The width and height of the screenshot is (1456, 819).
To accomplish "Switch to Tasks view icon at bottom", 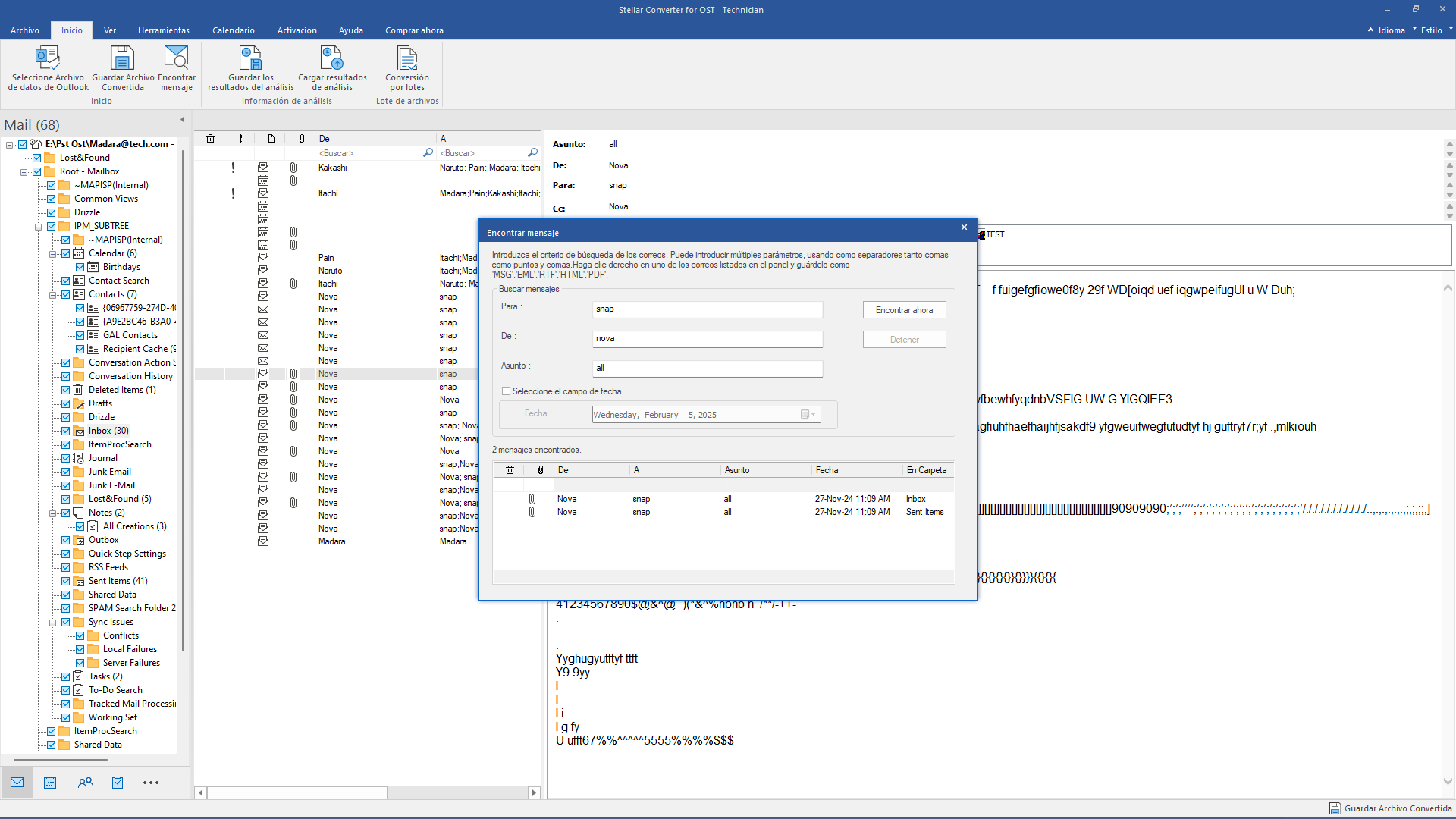I will 118,783.
